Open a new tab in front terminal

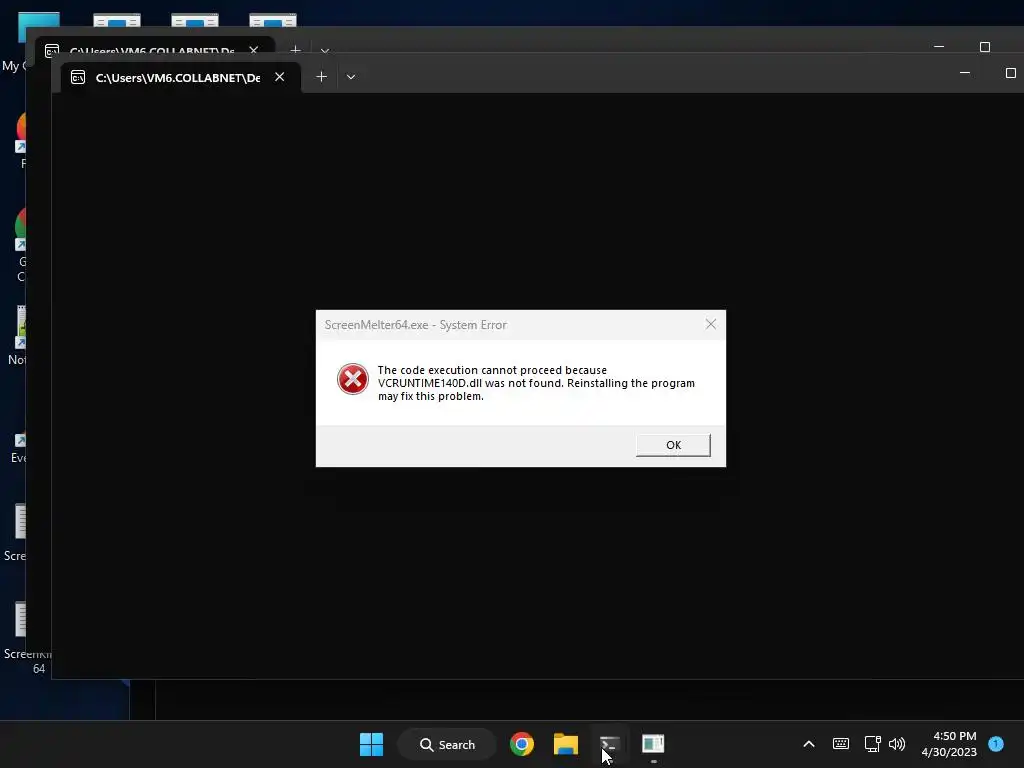321,77
